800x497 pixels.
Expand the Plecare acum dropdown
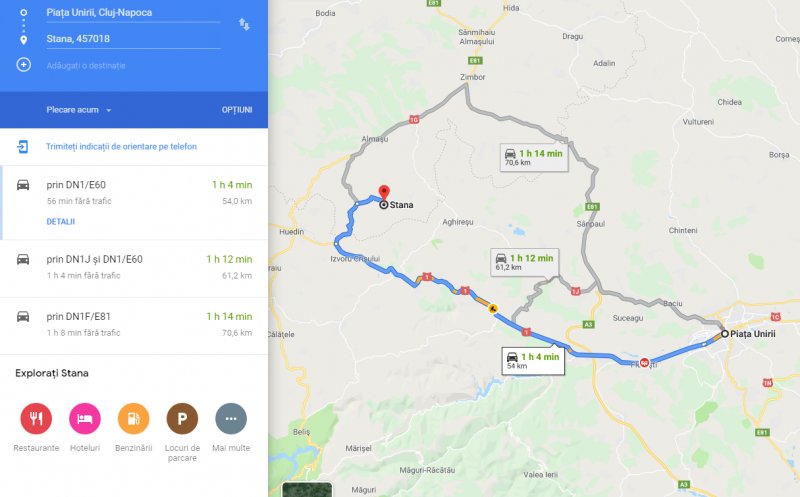coord(79,110)
